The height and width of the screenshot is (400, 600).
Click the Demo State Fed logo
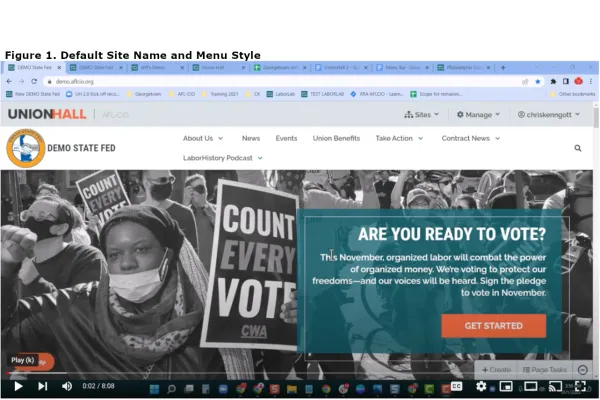[x=25, y=148]
